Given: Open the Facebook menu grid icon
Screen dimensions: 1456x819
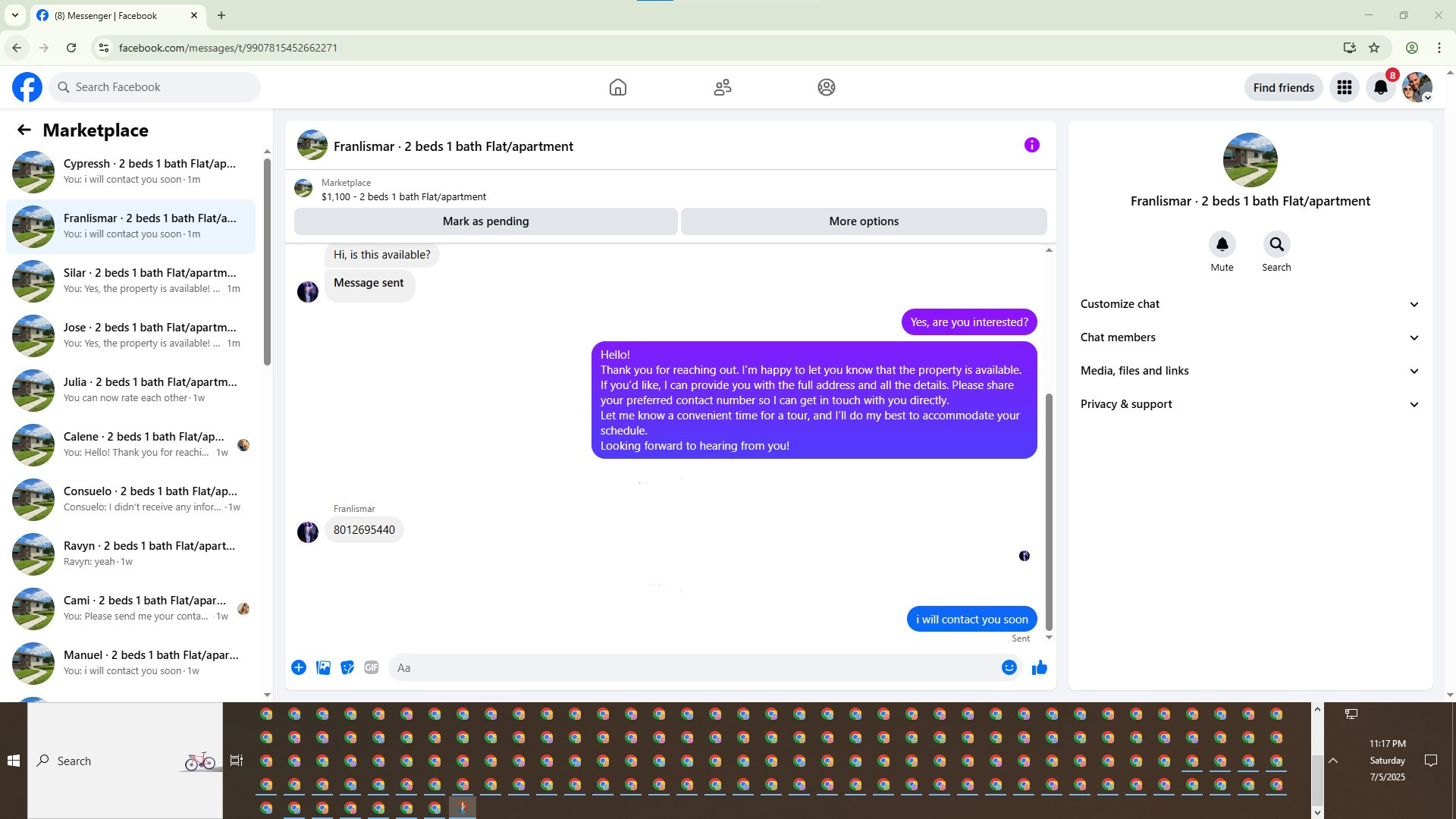Looking at the screenshot, I should point(1344,87).
